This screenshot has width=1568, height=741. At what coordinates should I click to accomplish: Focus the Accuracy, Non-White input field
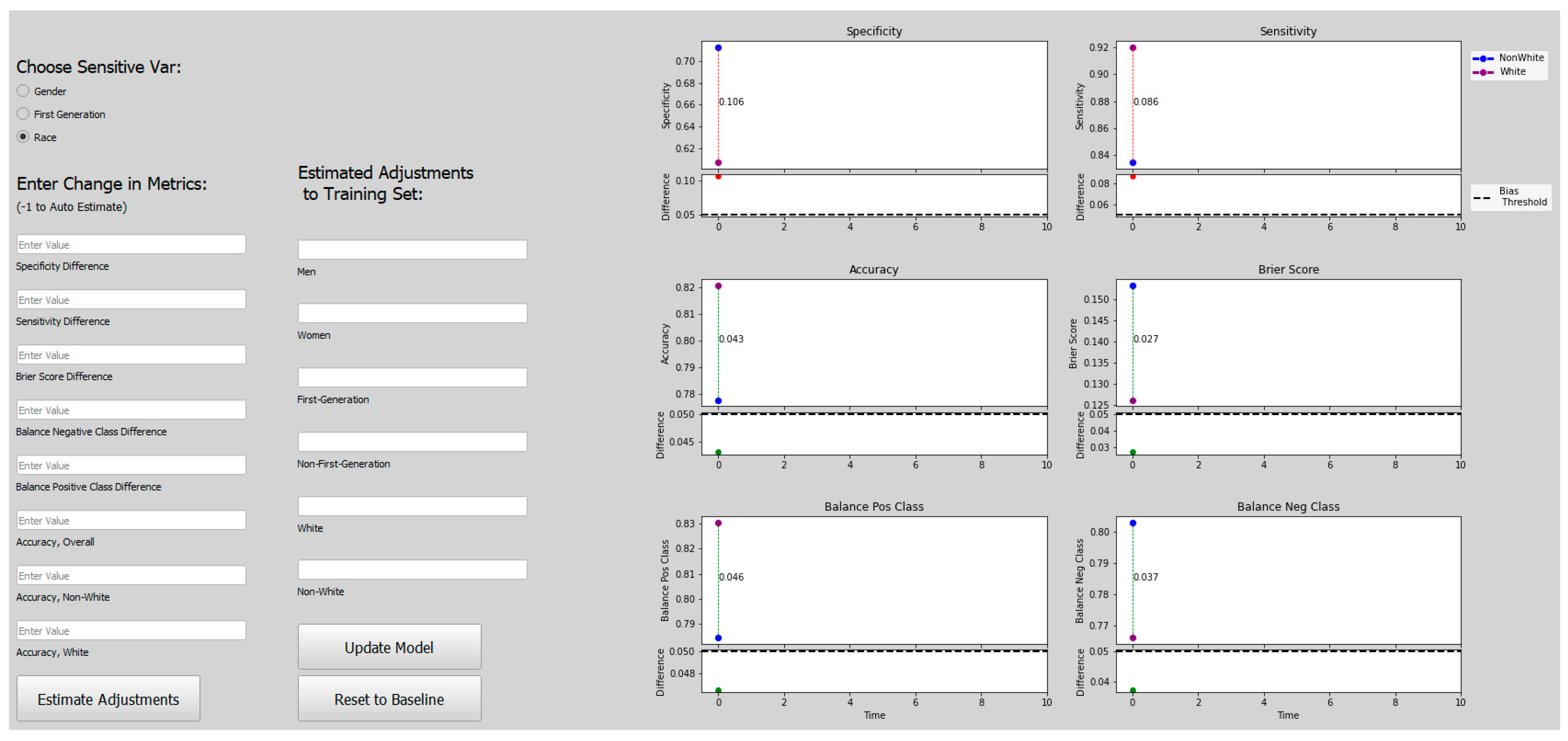[x=131, y=575]
